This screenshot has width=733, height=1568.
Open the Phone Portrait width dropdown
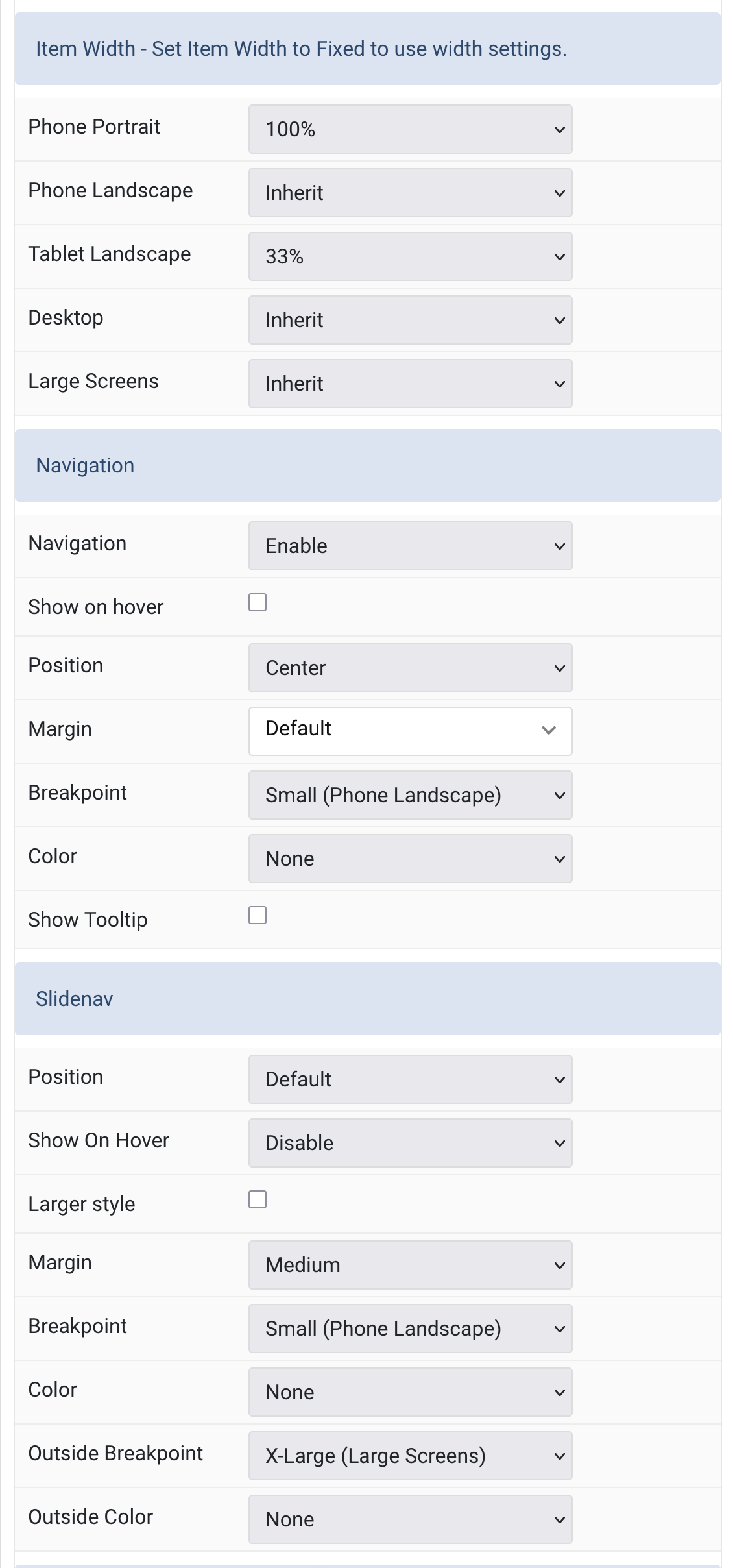(x=410, y=129)
